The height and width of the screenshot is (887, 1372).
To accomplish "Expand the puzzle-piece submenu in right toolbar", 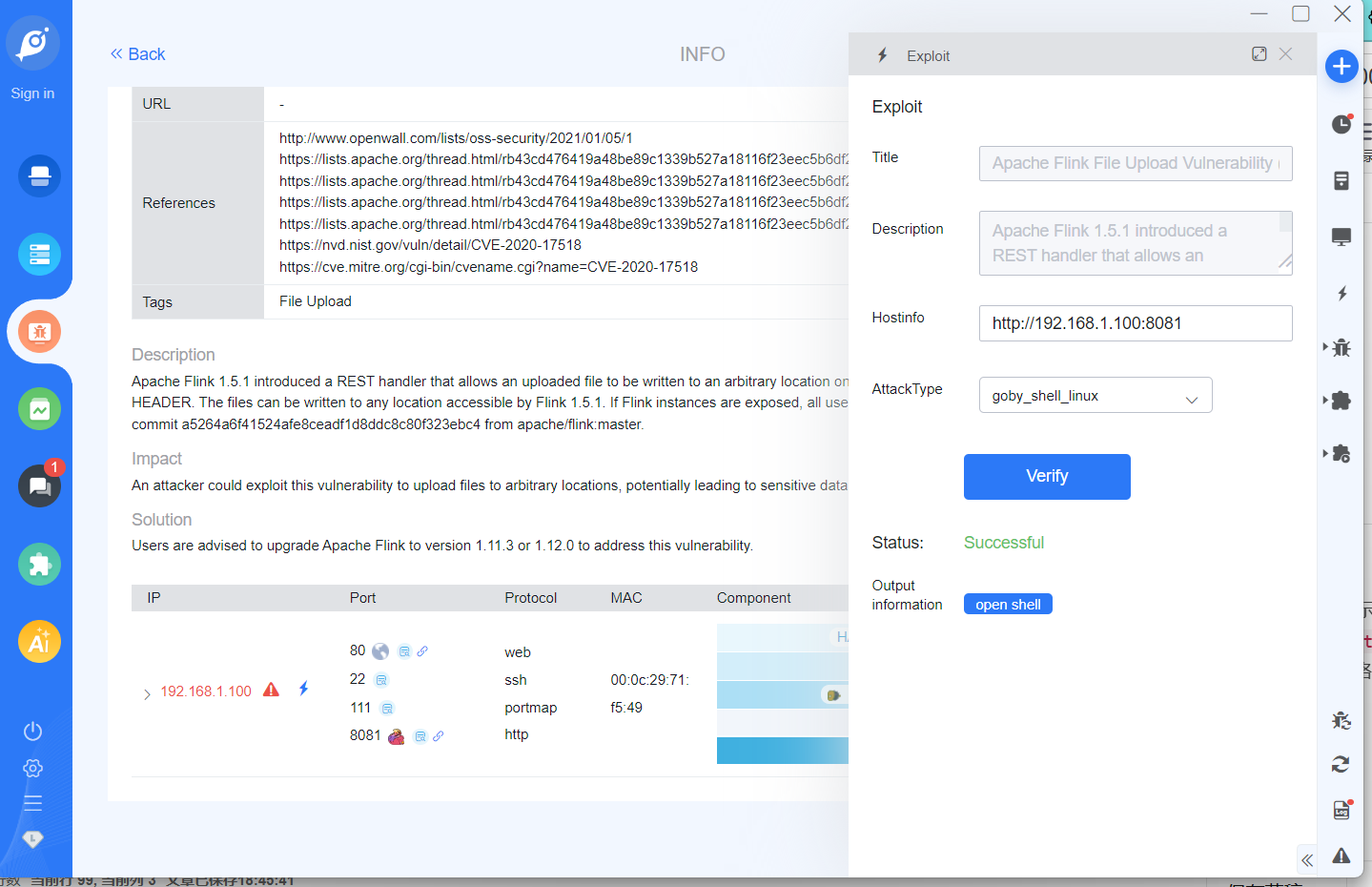I will click(1324, 400).
